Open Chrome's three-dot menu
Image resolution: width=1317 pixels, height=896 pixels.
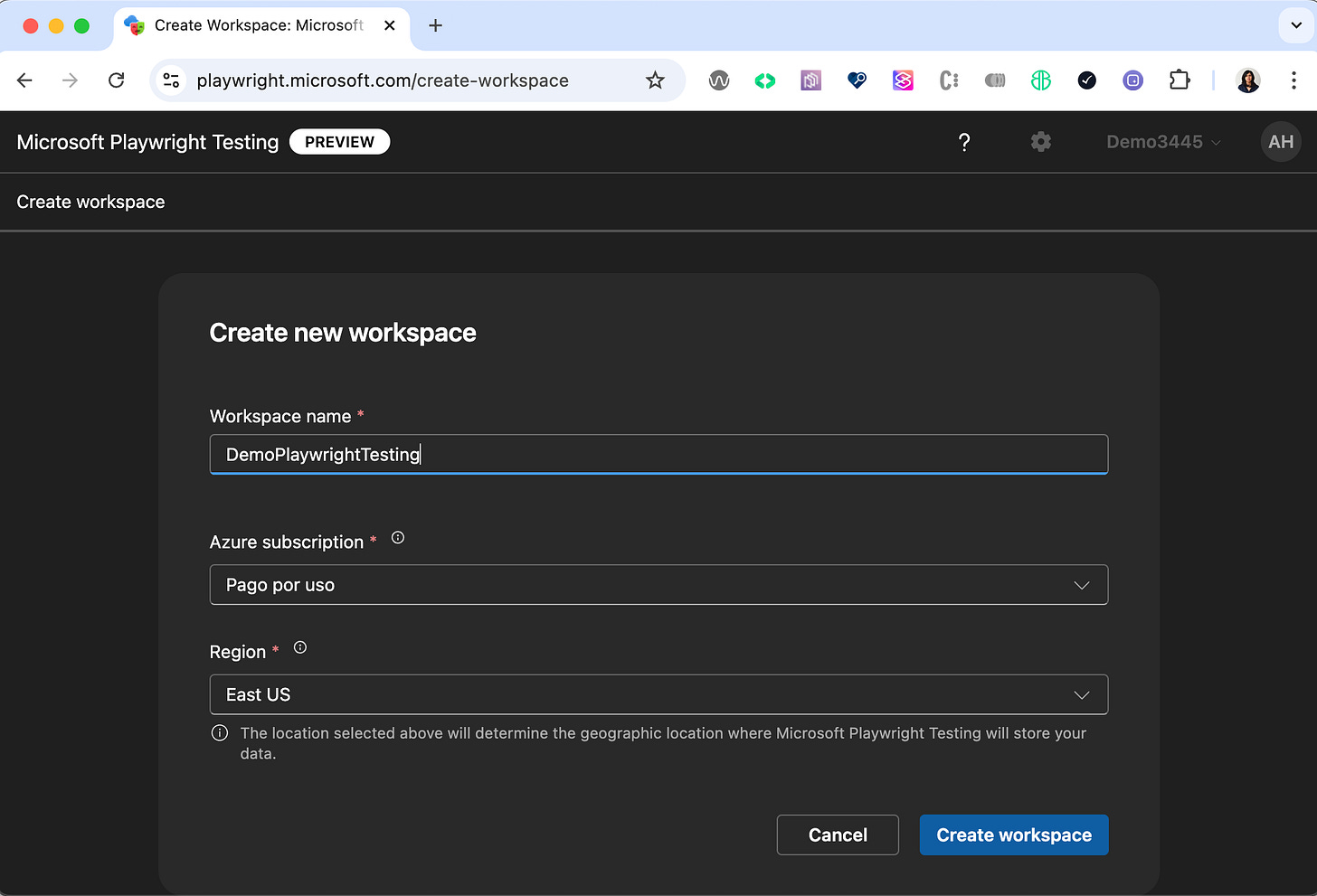[1293, 80]
